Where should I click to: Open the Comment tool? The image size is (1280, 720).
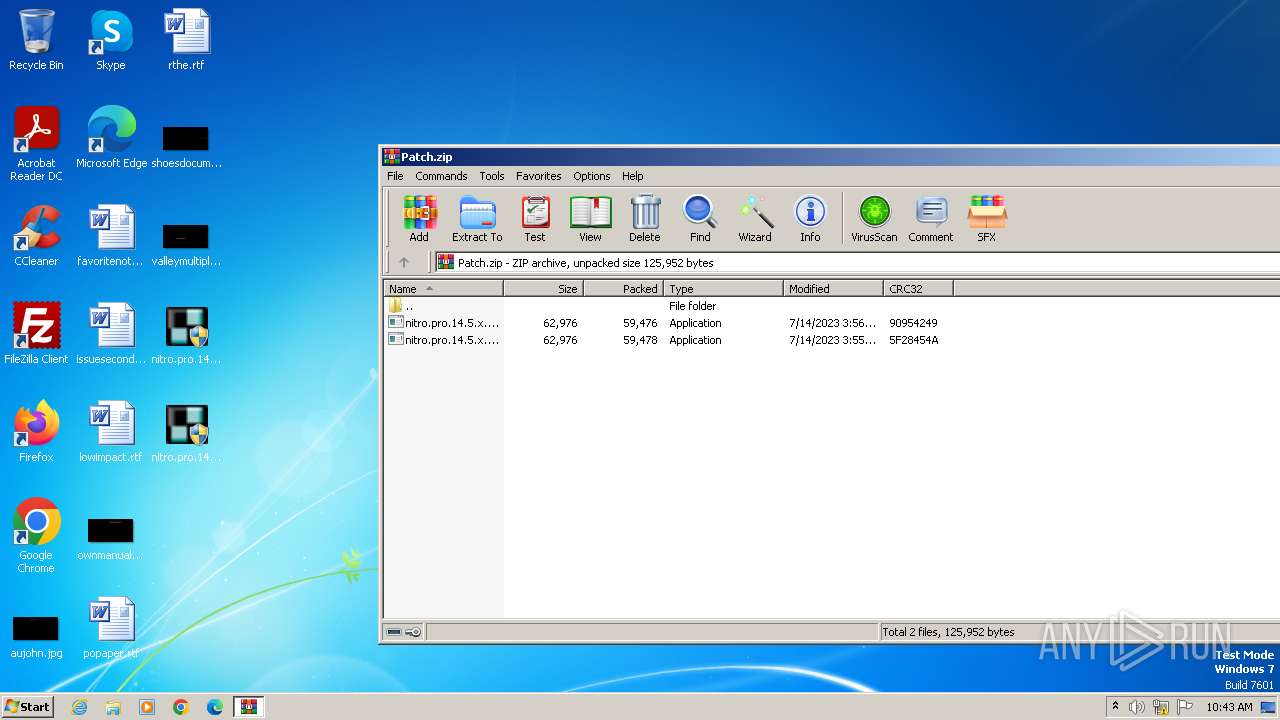tap(931, 219)
